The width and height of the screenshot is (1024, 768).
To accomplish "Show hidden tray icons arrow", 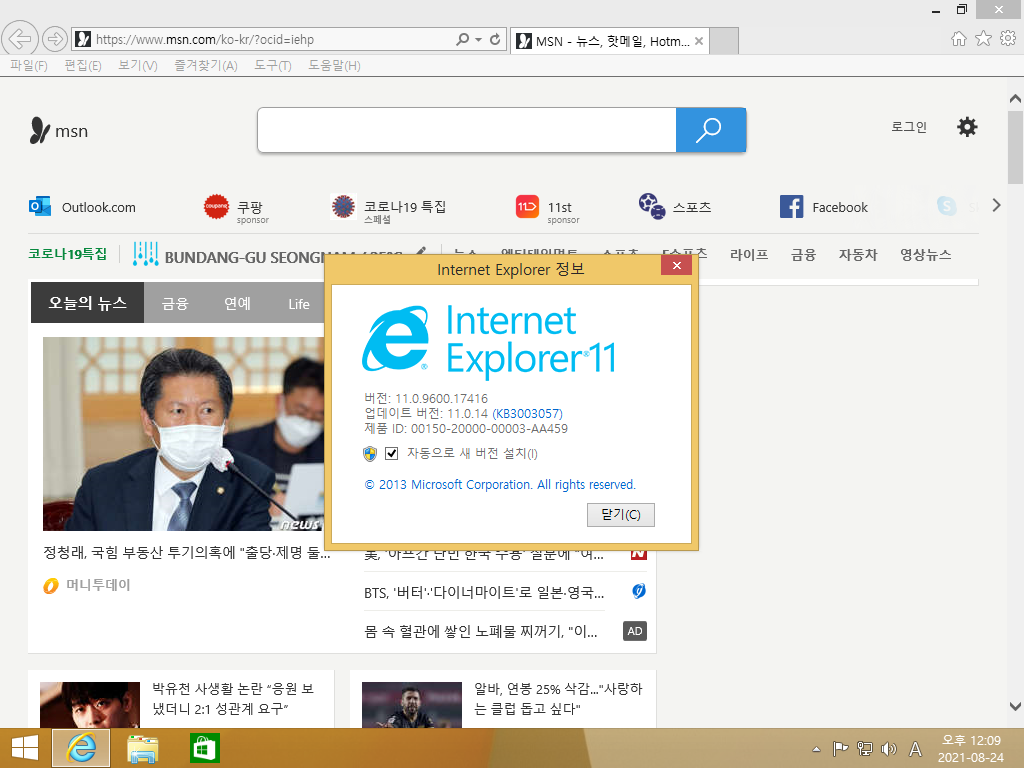I will (816, 749).
